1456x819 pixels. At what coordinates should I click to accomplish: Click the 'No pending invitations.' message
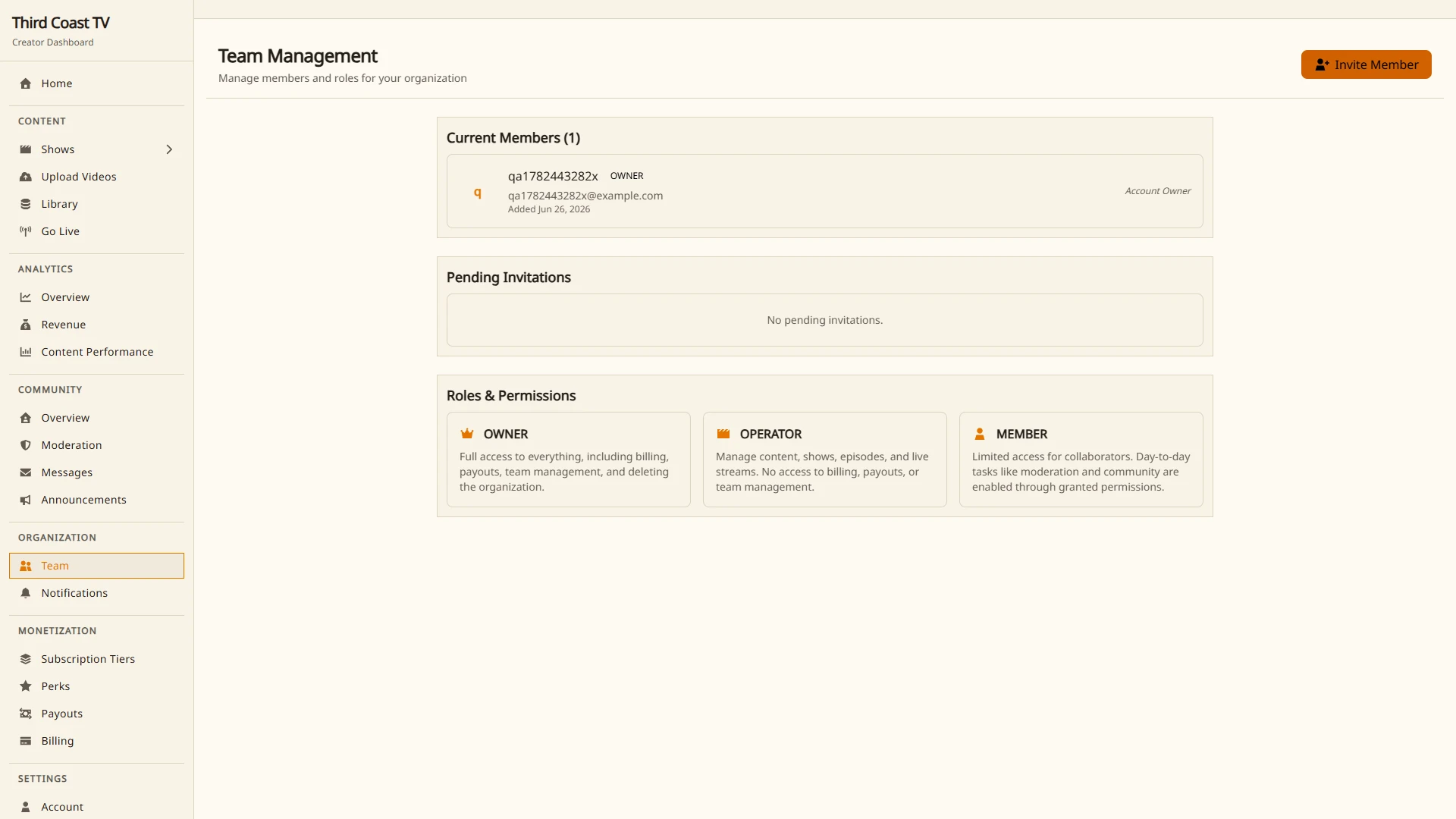point(824,320)
